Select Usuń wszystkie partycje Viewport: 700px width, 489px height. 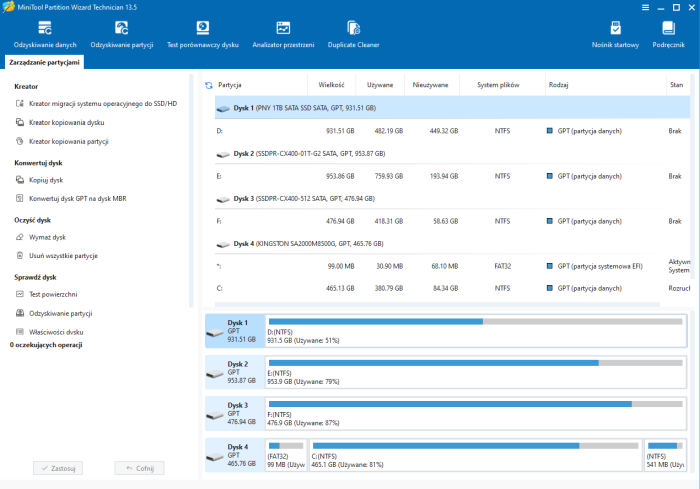click(x=57, y=256)
